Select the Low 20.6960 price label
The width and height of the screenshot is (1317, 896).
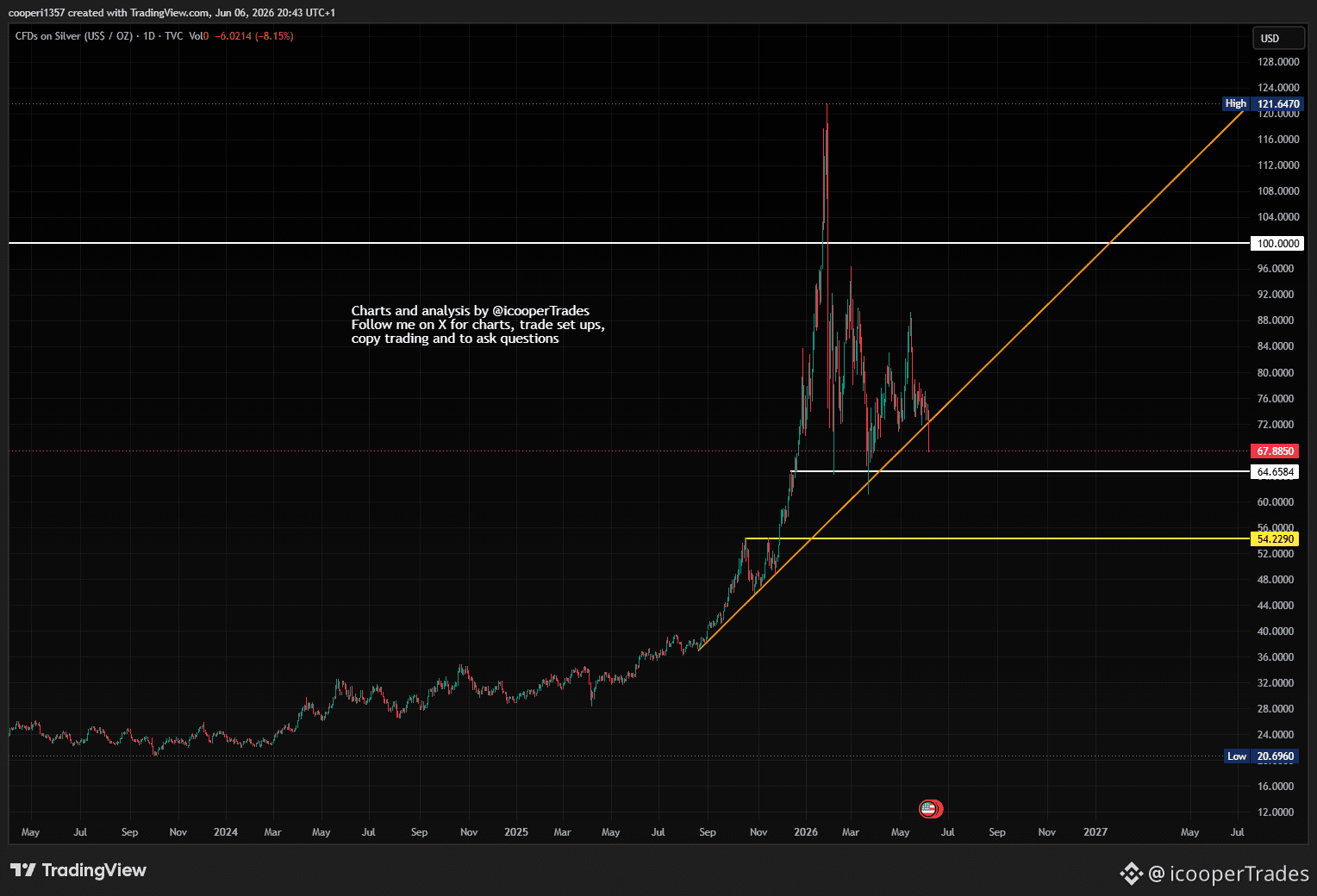tap(1261, 756)
